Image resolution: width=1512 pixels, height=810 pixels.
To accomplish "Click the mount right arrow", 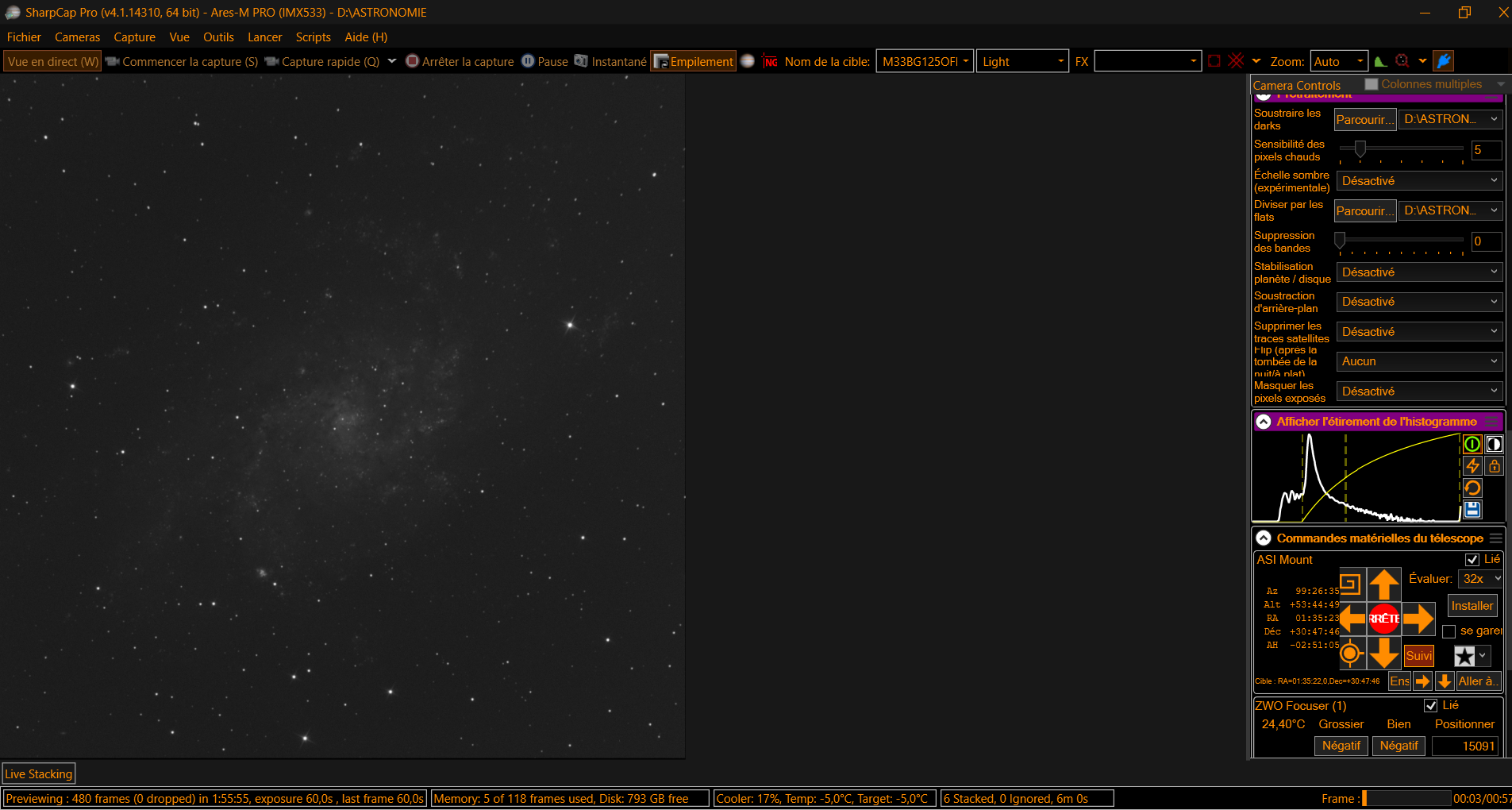I will pos(1418,619).
